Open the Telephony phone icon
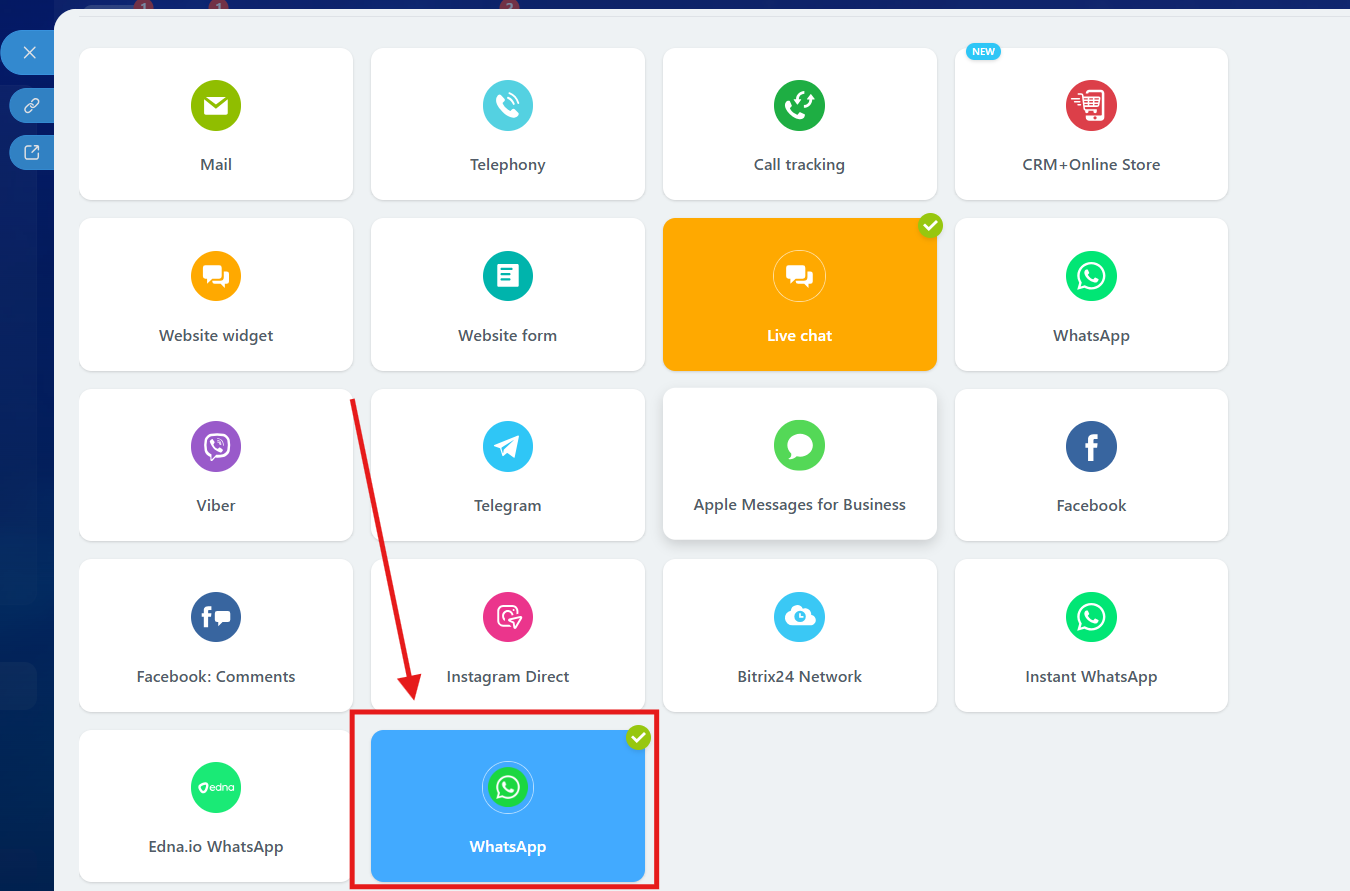The width and height of the screenshot is (1350, 891). click(508, 106)
